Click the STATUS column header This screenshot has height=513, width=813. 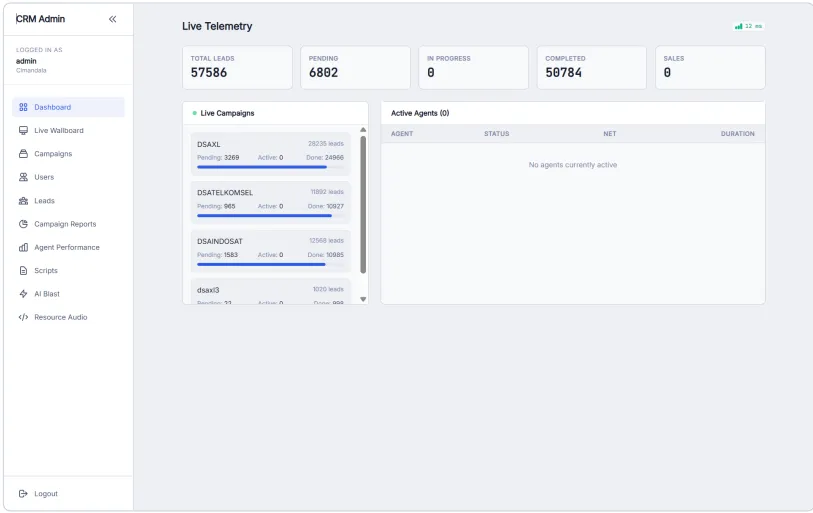pos(497,134)
